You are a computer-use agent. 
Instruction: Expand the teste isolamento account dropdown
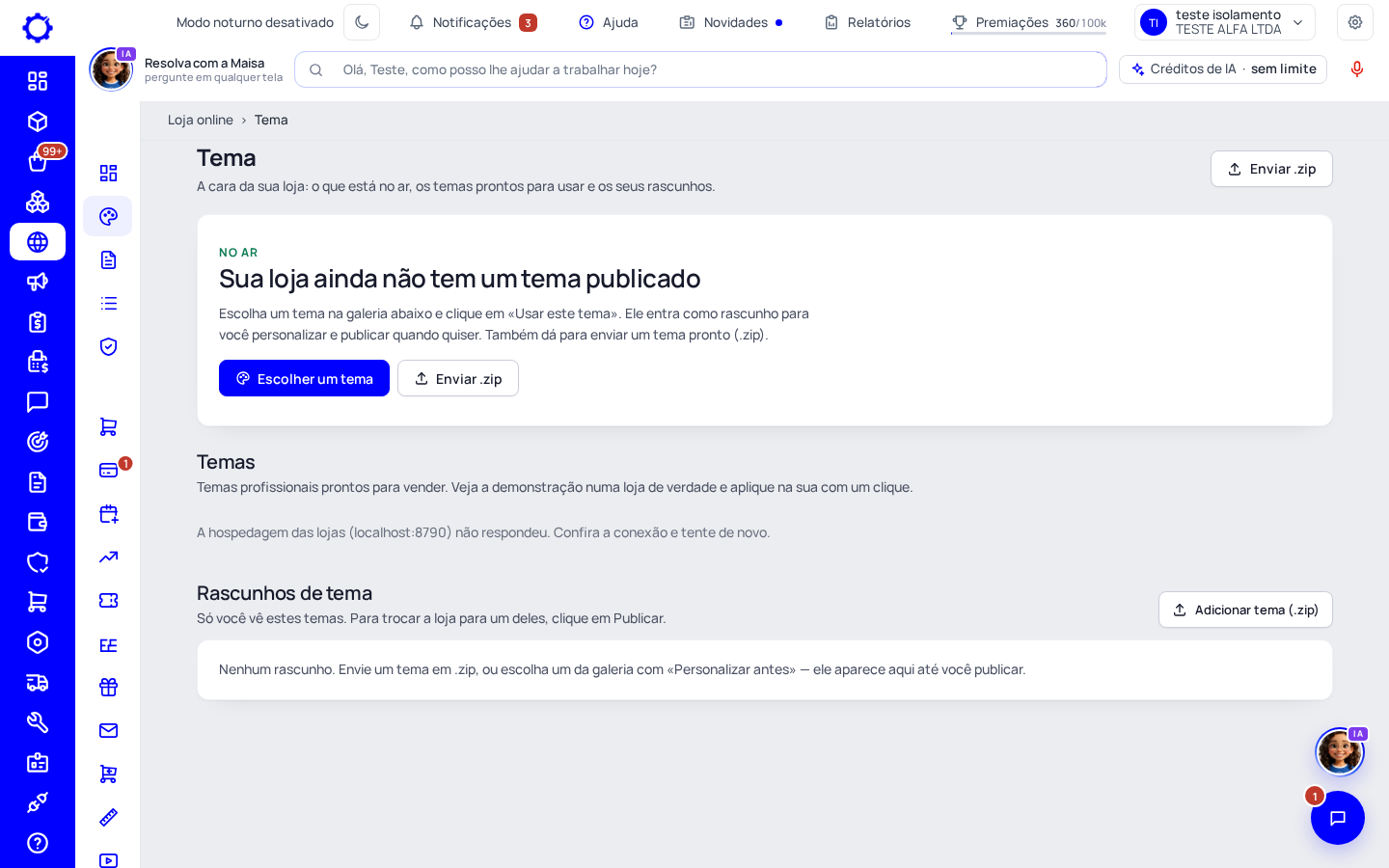pyautogui.click(x=1225, y=22)
